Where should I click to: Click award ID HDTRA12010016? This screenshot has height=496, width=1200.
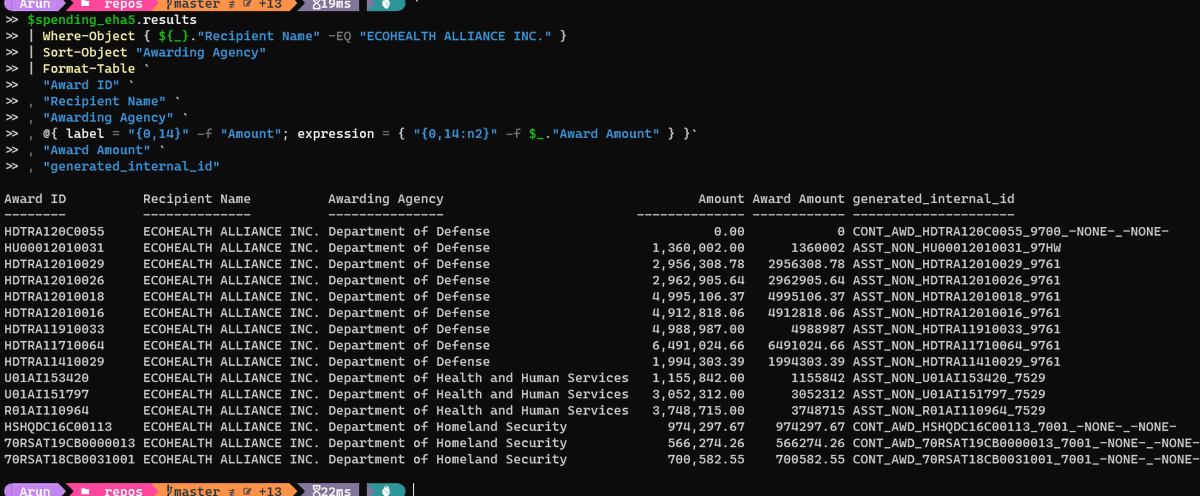coord(54,313)
